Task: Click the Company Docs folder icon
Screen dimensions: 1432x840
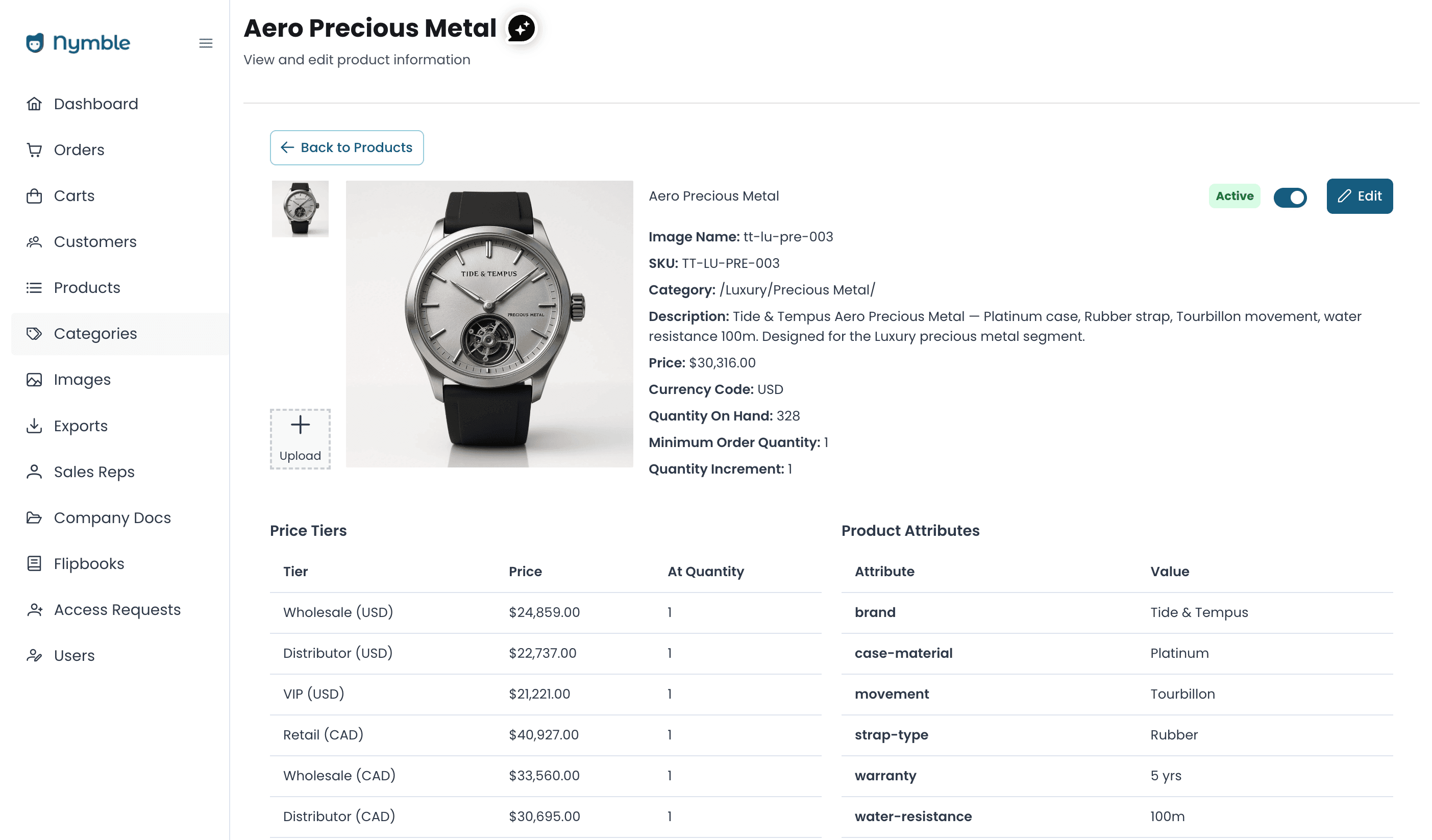Action: tap(34, 518)
